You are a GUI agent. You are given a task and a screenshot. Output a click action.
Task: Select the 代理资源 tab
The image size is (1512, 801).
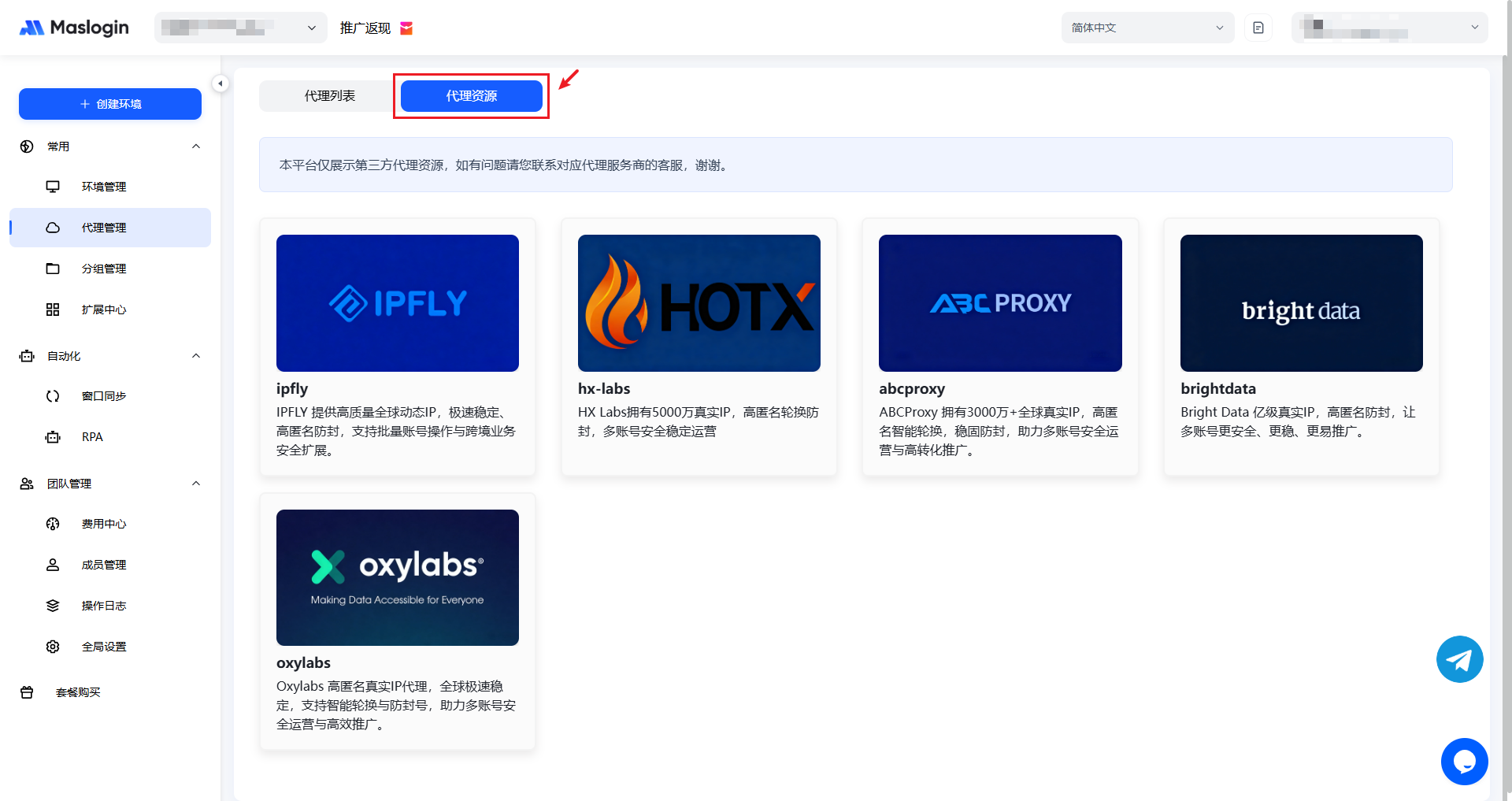click(471, 96)
